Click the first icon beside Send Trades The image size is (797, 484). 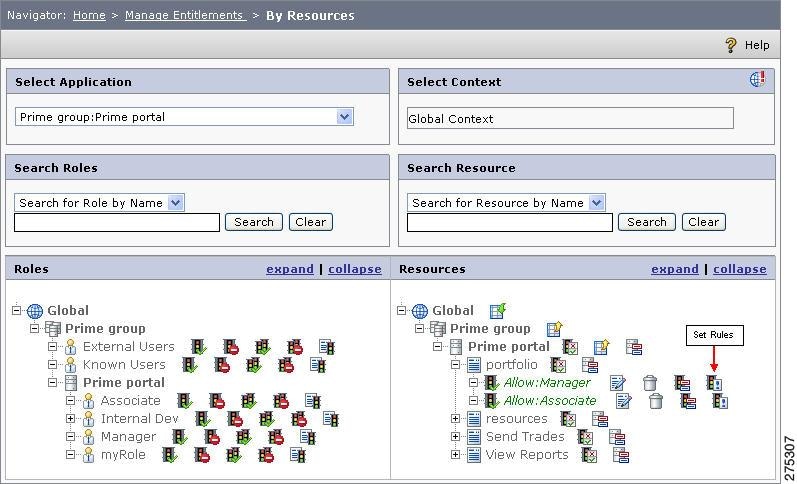pyautogui.click(x=585, y=437)
